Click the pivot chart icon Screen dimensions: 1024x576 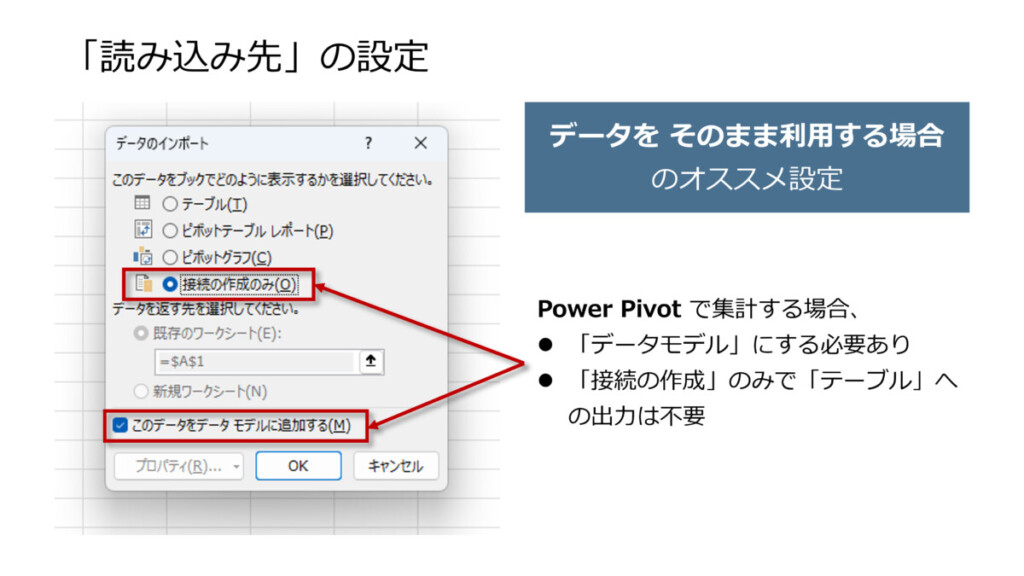(x=142, y=256)
